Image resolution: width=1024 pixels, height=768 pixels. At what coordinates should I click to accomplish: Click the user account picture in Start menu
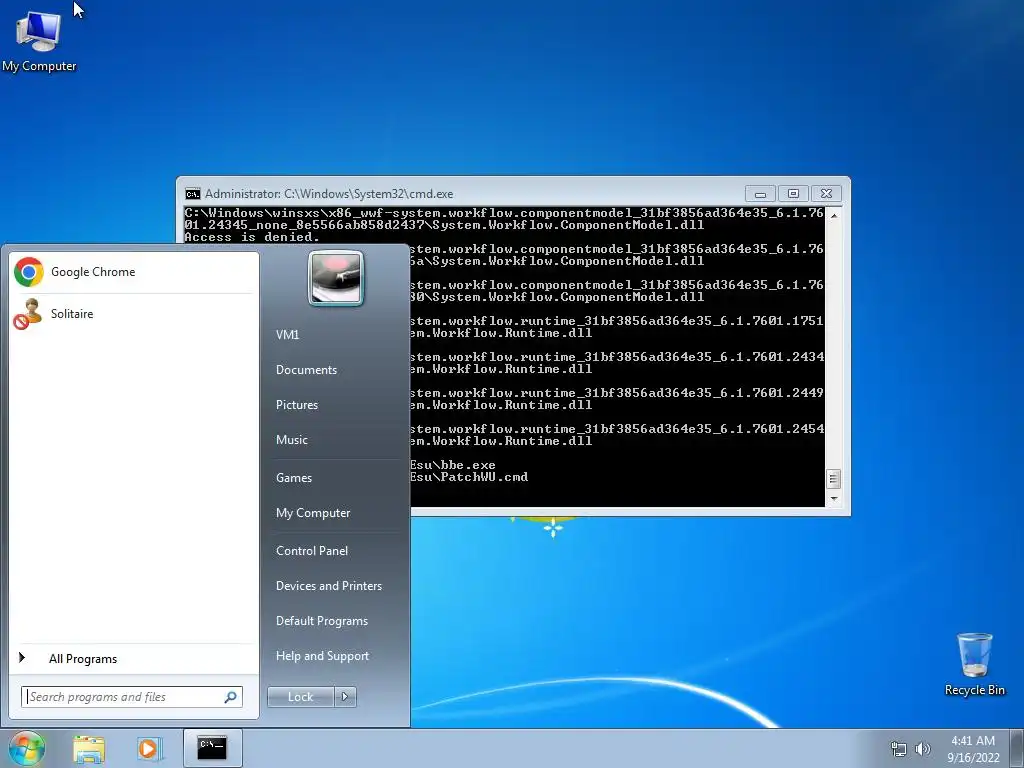[x=336, y=279]
